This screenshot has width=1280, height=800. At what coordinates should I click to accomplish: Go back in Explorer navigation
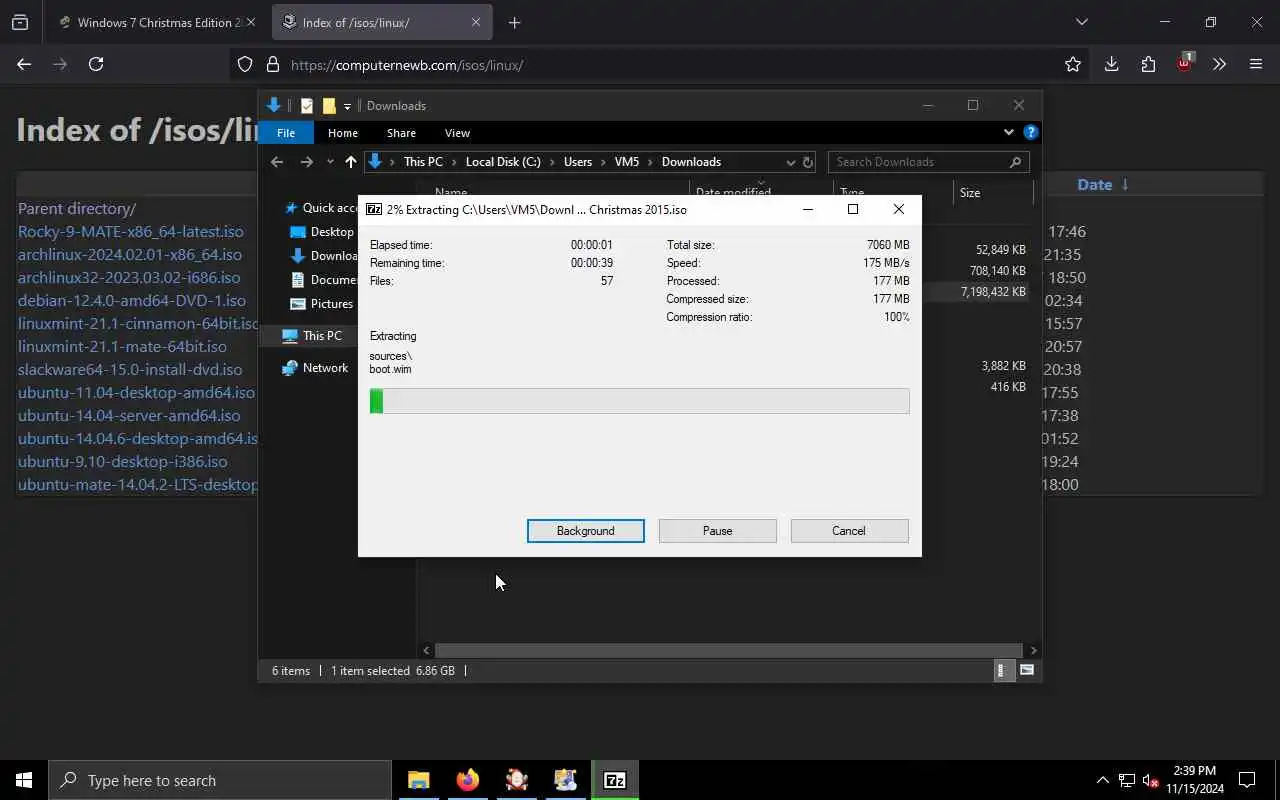click(x=277, y=162)
